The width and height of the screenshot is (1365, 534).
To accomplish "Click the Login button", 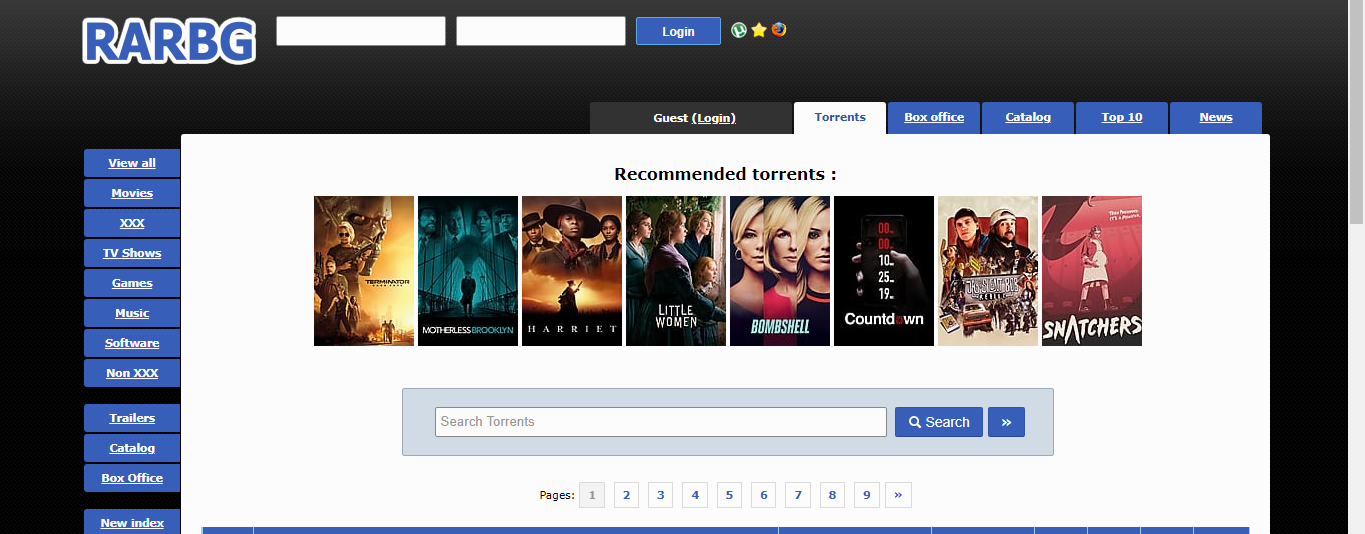I will click(x=678, y=31).
